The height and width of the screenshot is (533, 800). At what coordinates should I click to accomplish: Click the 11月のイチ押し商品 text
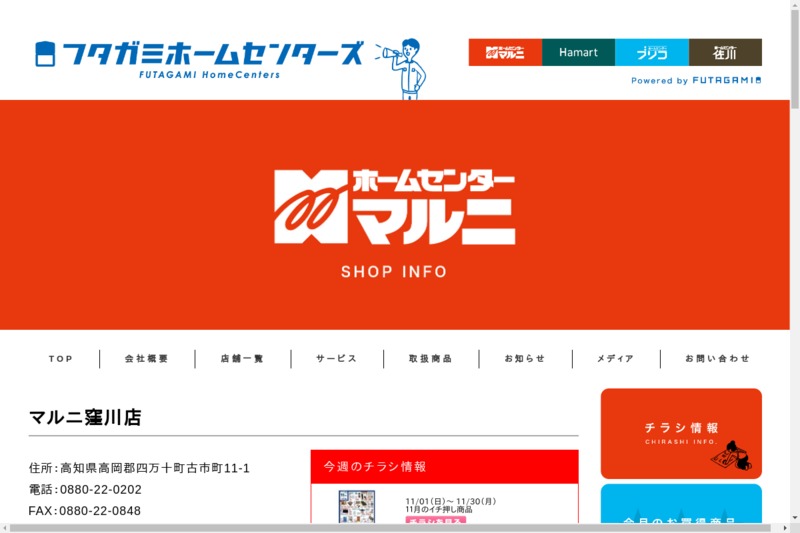coord(439,510)
